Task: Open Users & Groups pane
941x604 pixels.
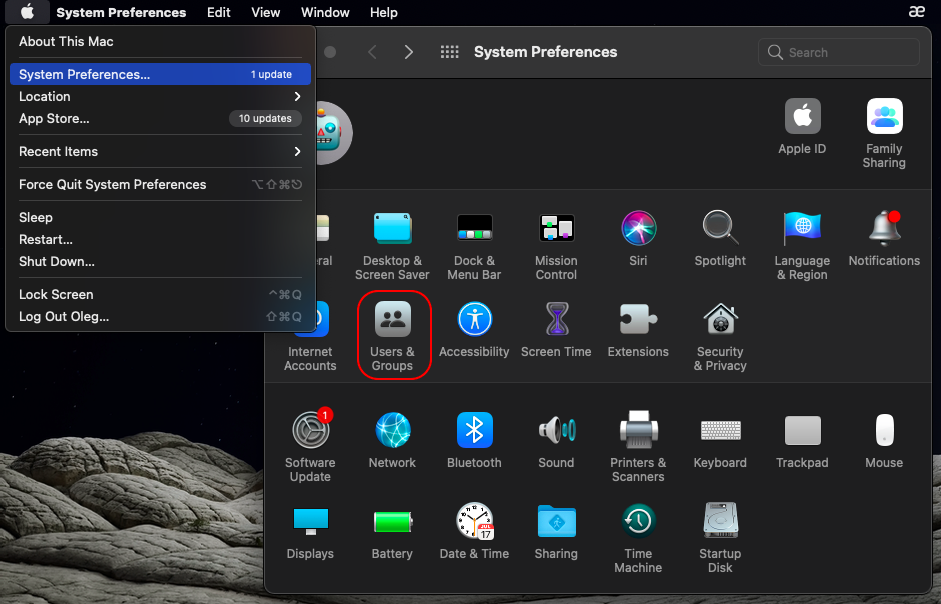Action: pos(392,336)
